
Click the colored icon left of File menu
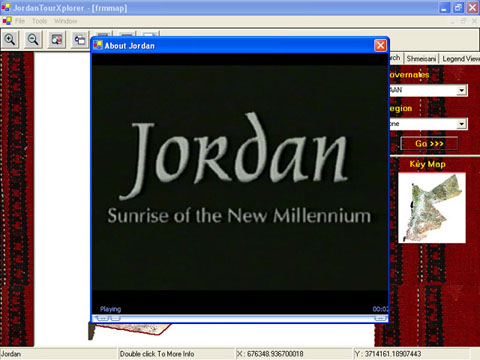pos(7,21)
